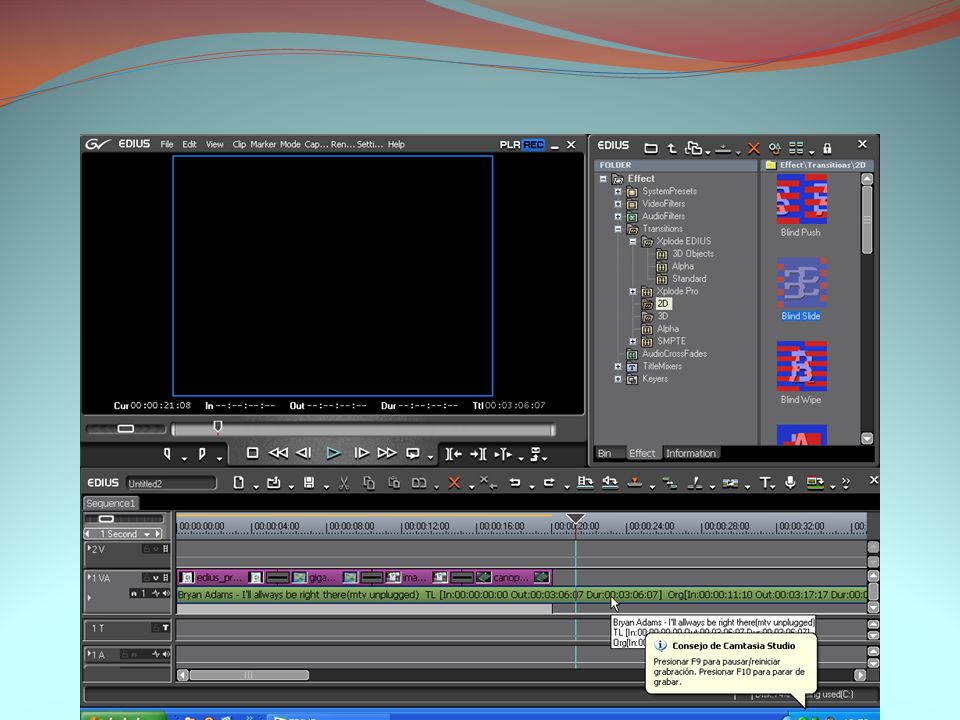The width and height of the screenshot is (960, 720).
Task: Toggle the T title icon on 1T track
Action: click(x=165, y=628)
